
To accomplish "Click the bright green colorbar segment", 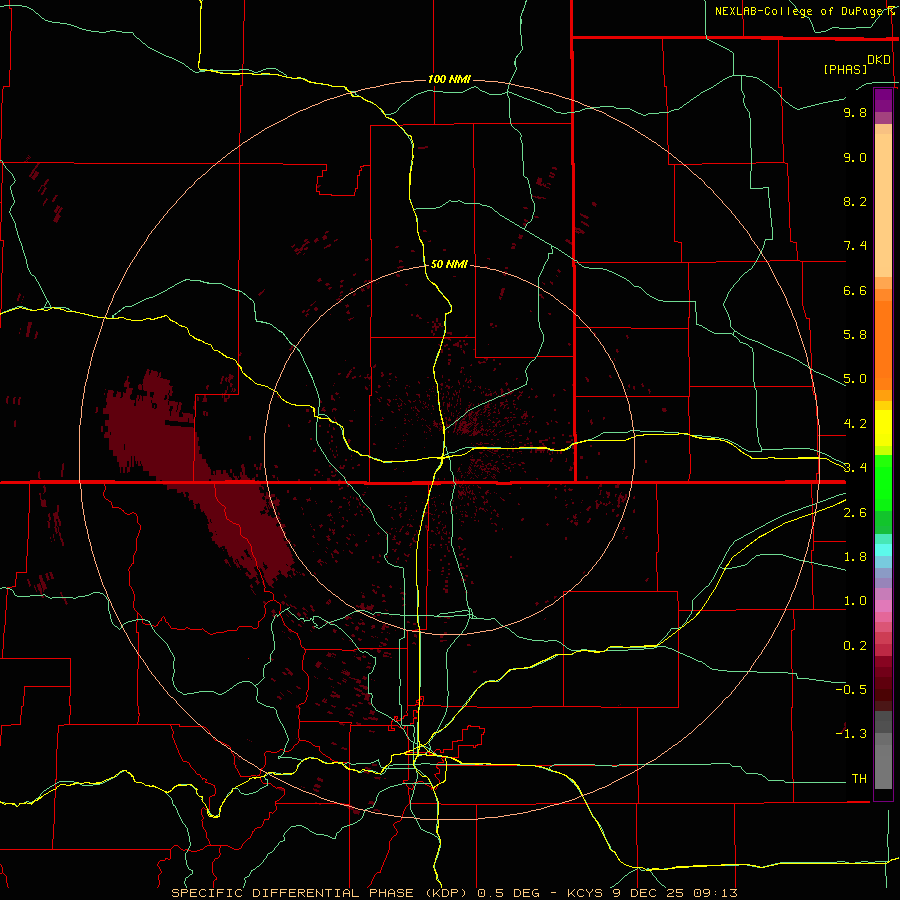I will coord(883,482).
